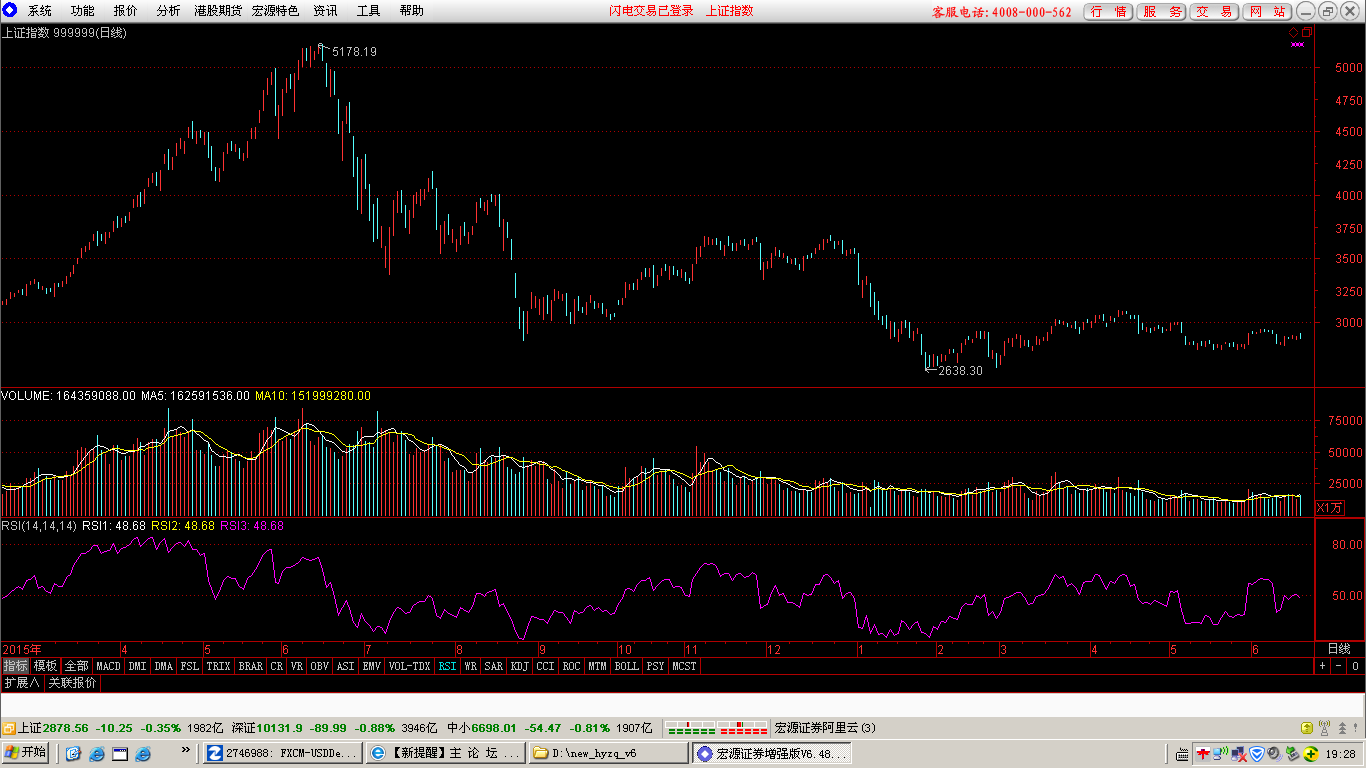1366x768 pixels.
Task: Click the 2638.30 low price label
Action: tap(960, 370)
